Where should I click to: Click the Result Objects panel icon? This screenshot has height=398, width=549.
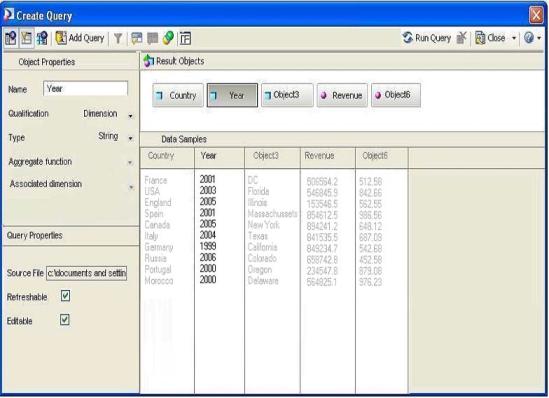click(x=148, y=61)
